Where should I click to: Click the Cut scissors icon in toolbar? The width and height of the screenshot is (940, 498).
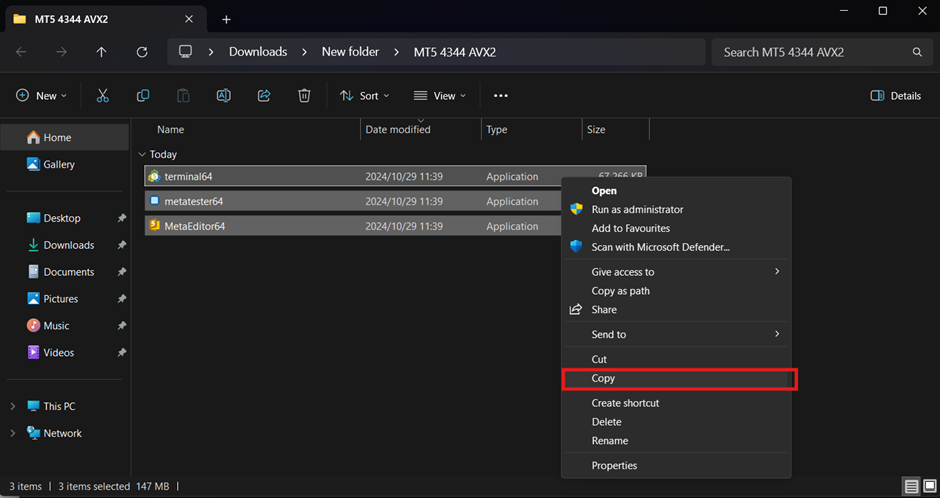coord(102,96)
